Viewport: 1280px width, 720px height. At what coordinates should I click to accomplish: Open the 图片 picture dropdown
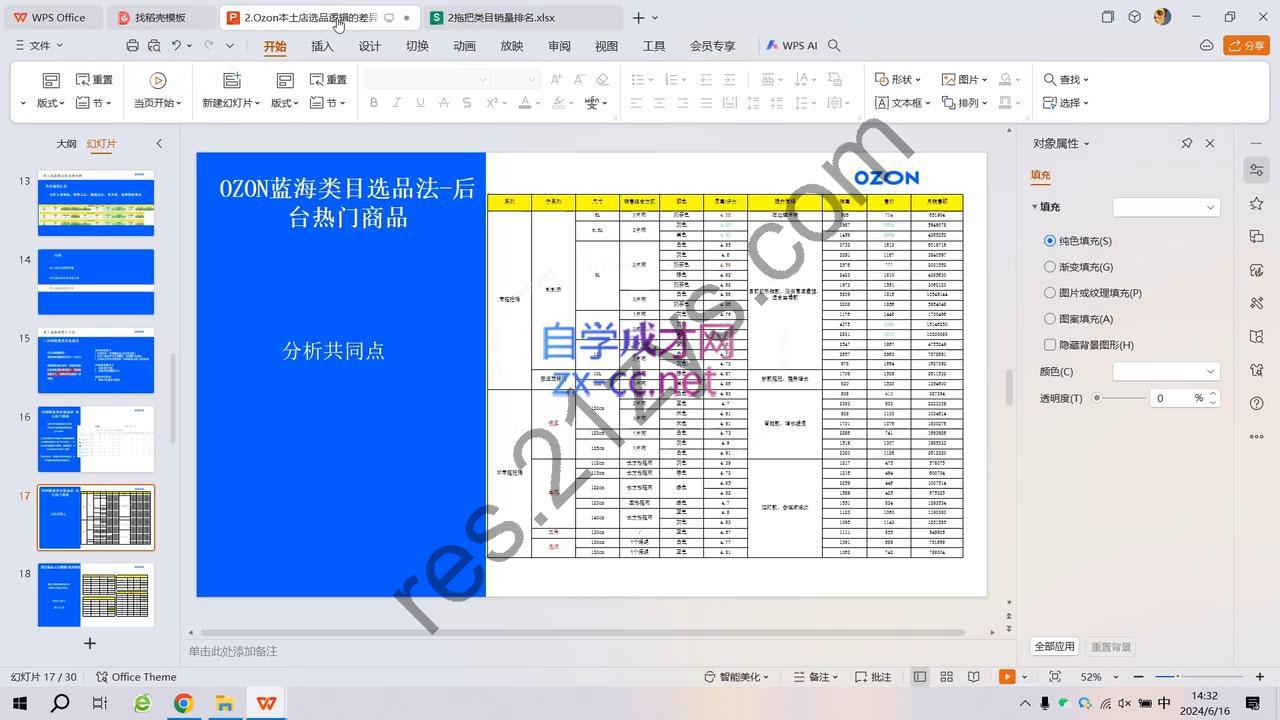964,80
